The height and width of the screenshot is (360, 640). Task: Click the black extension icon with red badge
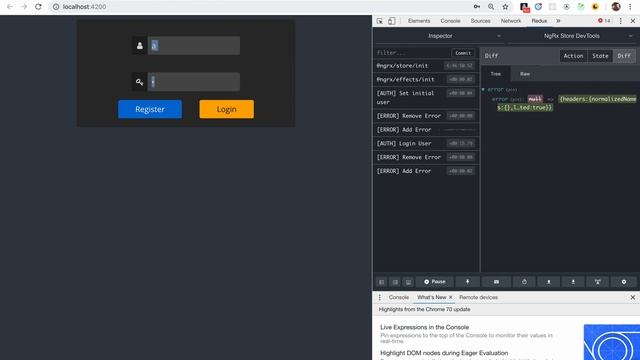click(524, 7)
